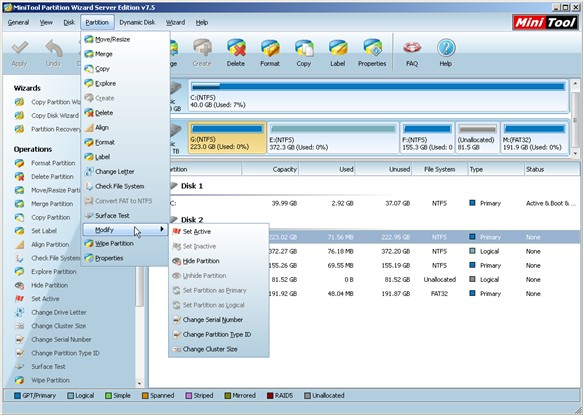The image size is (584, 416).
Task: Click the Surface Test icon in sidebar
Action: click(x=19, y=367)
